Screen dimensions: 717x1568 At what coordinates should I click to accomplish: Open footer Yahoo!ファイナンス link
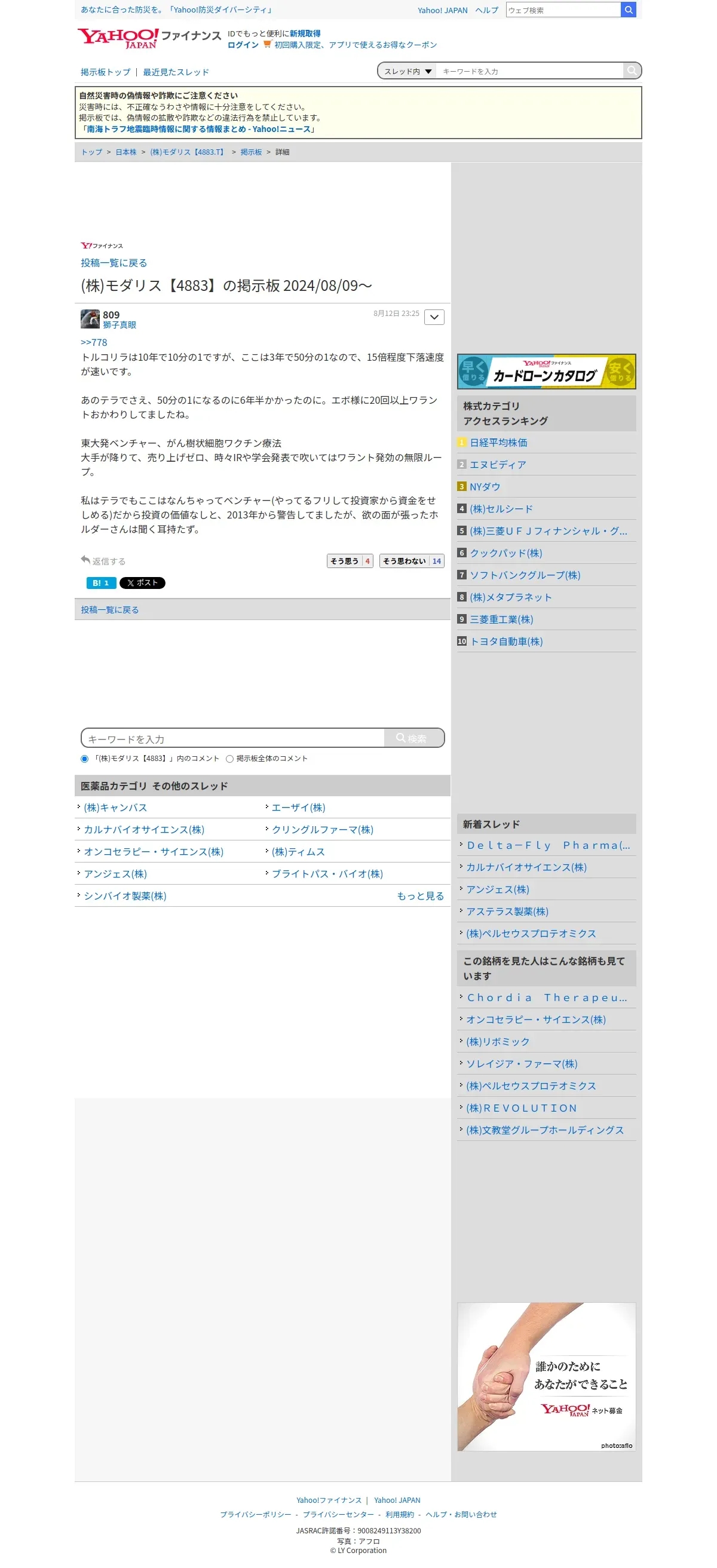coord(329,1501)
